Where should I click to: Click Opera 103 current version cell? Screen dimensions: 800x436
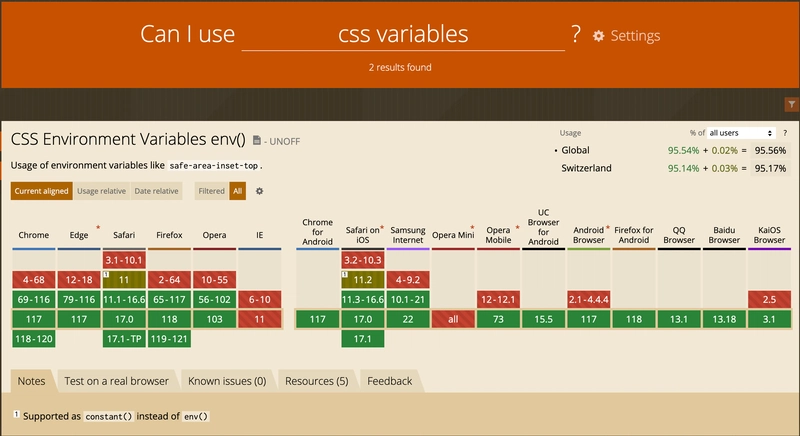[214, 319]
